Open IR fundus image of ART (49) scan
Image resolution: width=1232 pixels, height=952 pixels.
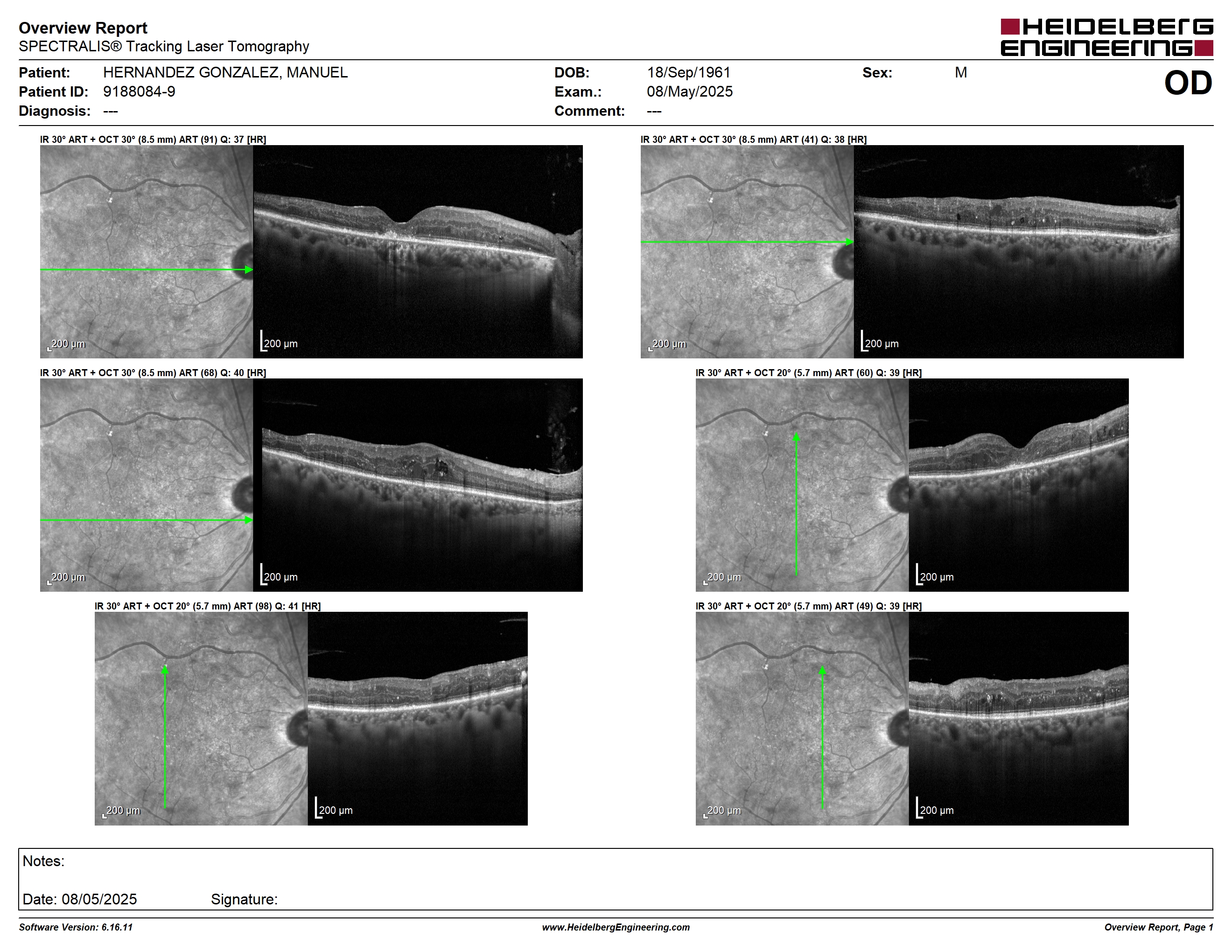click(802, 719)
